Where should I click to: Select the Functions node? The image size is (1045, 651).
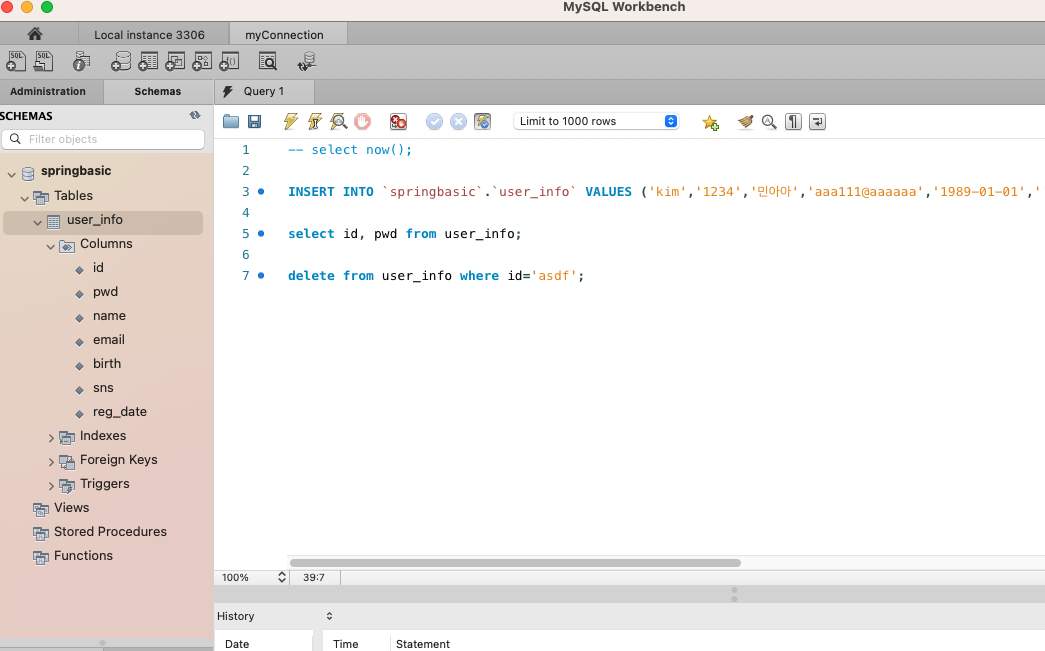point(83,556)
